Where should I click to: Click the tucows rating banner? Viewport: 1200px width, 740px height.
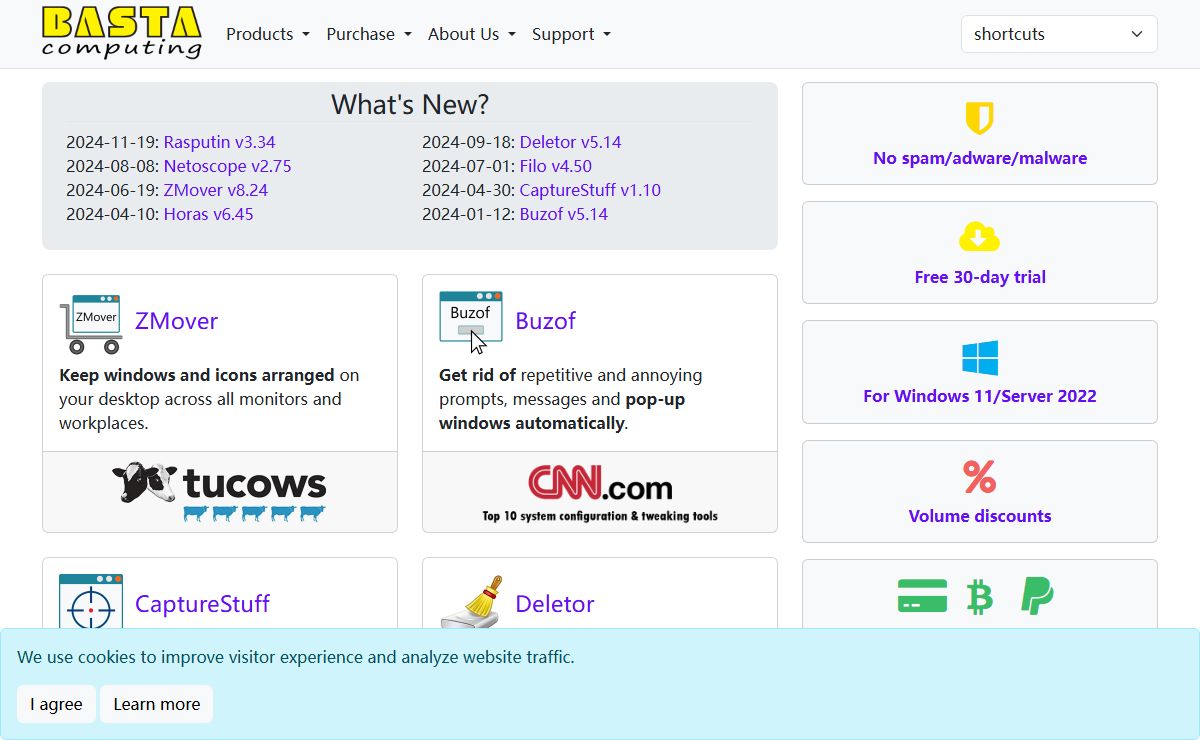click(220, 492)
